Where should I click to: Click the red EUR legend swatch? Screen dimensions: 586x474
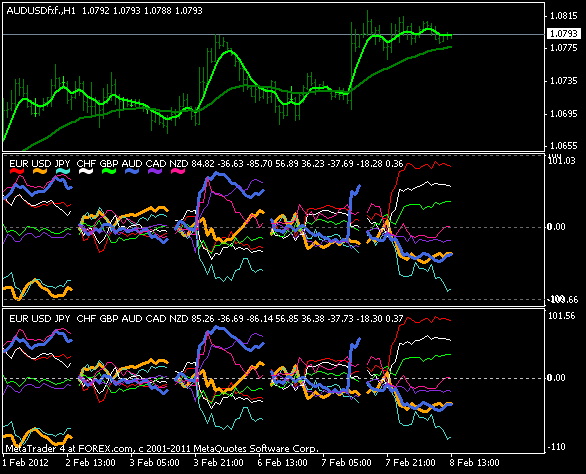(x=17, y=171)
